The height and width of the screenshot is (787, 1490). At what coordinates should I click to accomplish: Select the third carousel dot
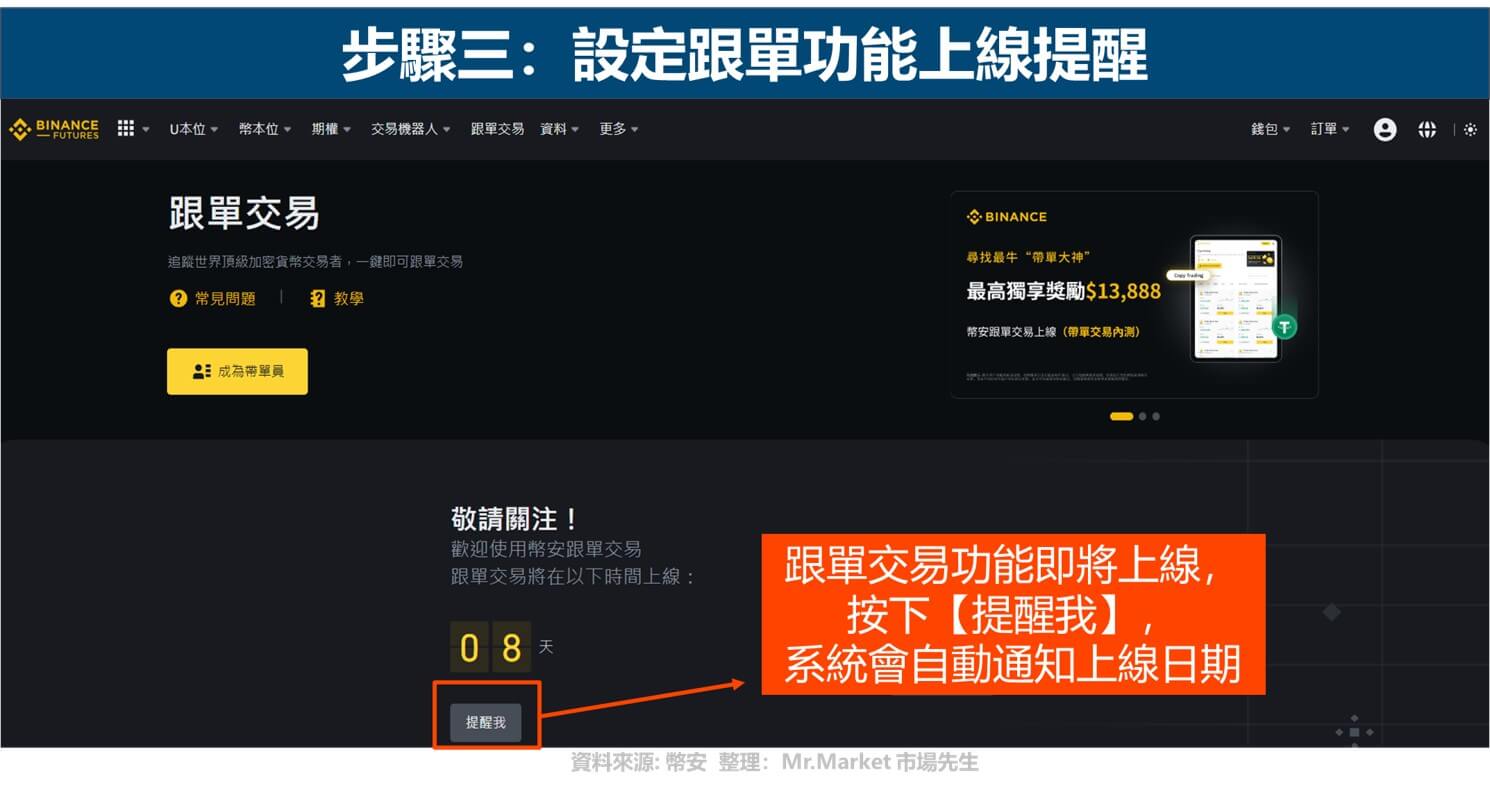pyautogui.click(x=1156, y=416)
